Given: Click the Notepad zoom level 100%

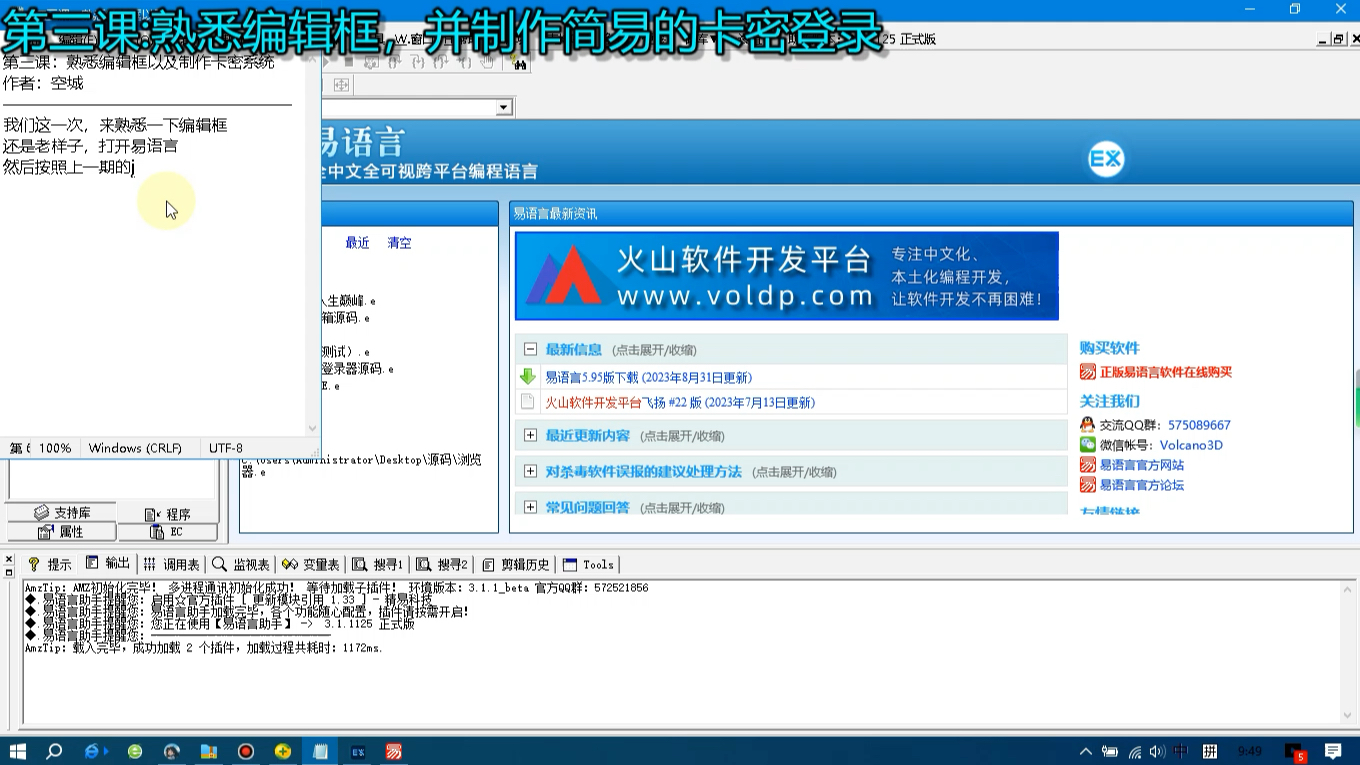Looking at the screenshot, I should [55, 448].
